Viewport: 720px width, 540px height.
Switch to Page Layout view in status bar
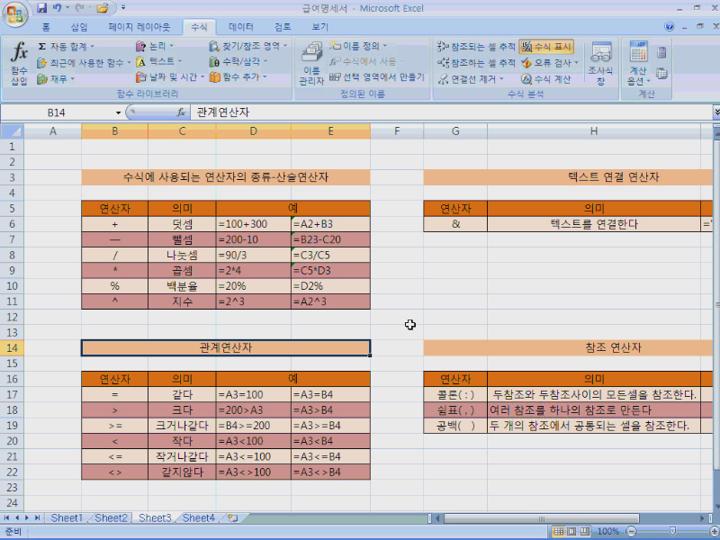tap(572, 532)
